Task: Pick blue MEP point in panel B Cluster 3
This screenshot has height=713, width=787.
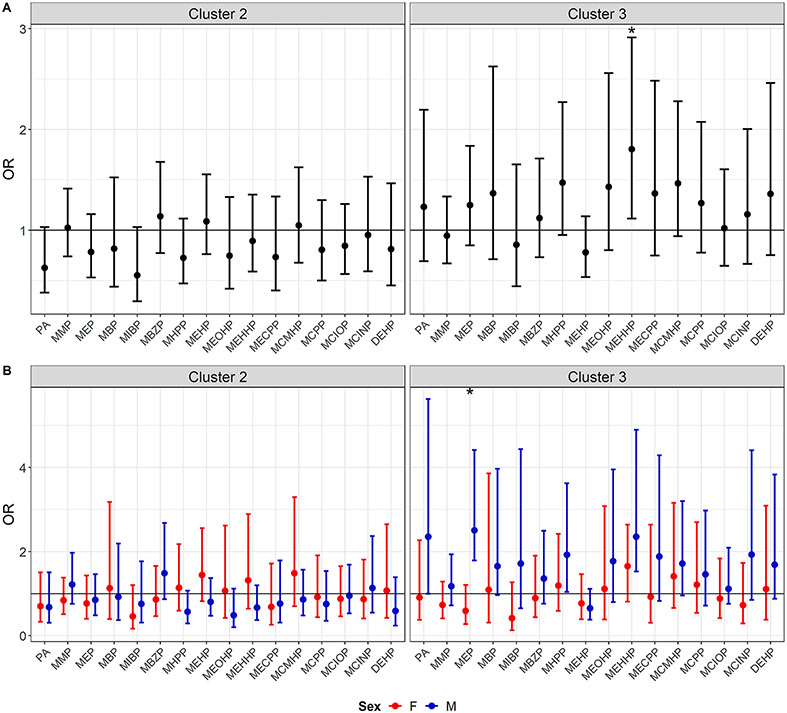Action: pyautogui.click(x=473, y=531)
